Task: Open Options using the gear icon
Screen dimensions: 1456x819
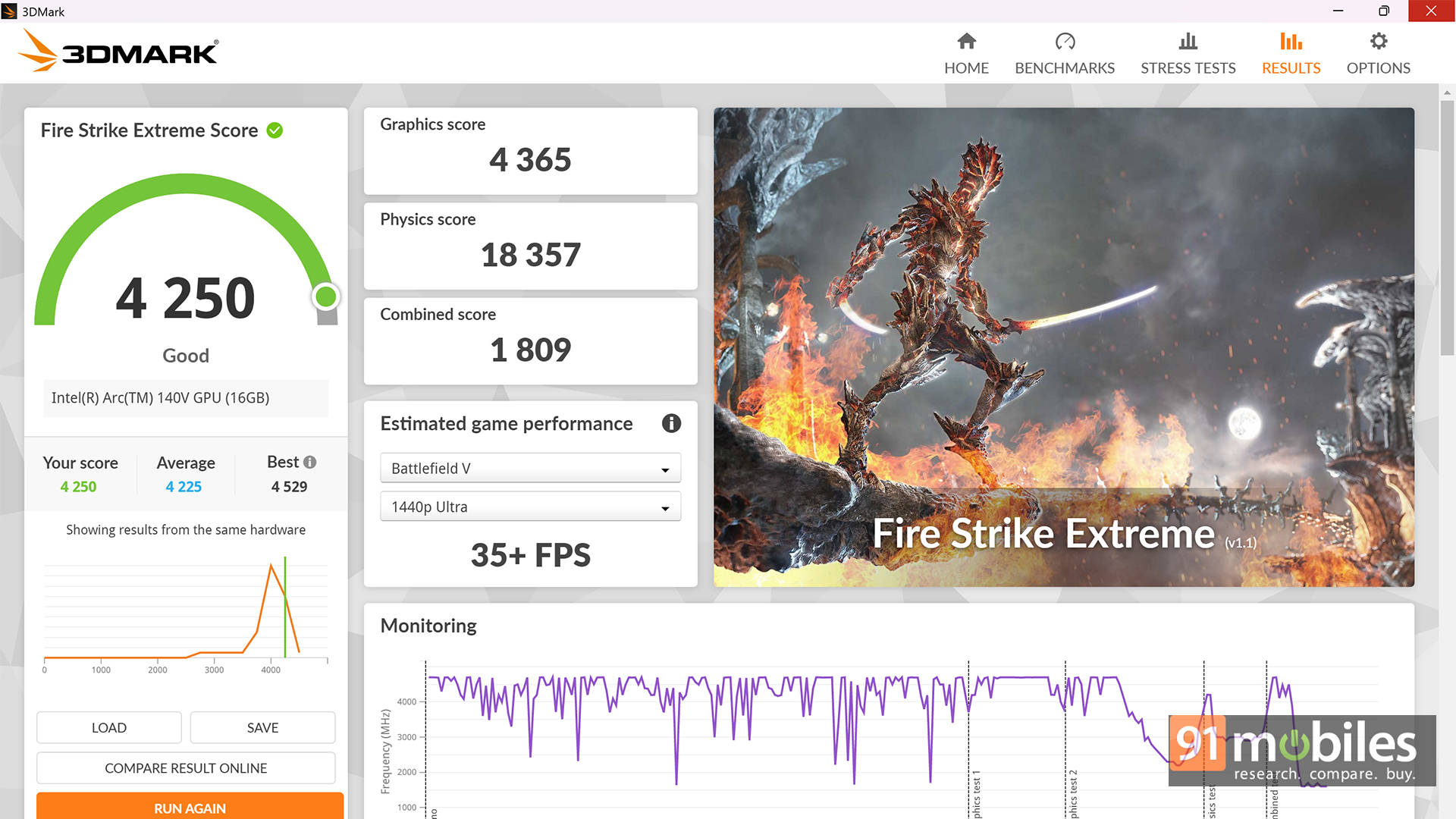Action: 1378,41
